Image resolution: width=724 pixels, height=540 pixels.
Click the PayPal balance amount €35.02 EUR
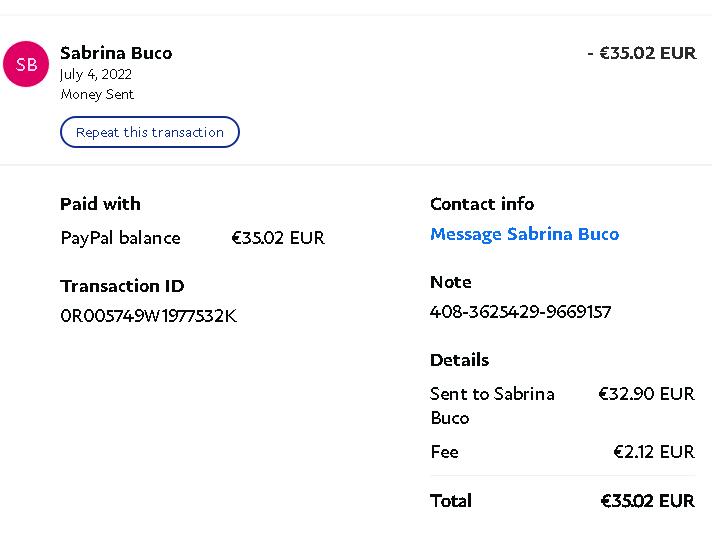pyautogui.click(x=278, y=238)
